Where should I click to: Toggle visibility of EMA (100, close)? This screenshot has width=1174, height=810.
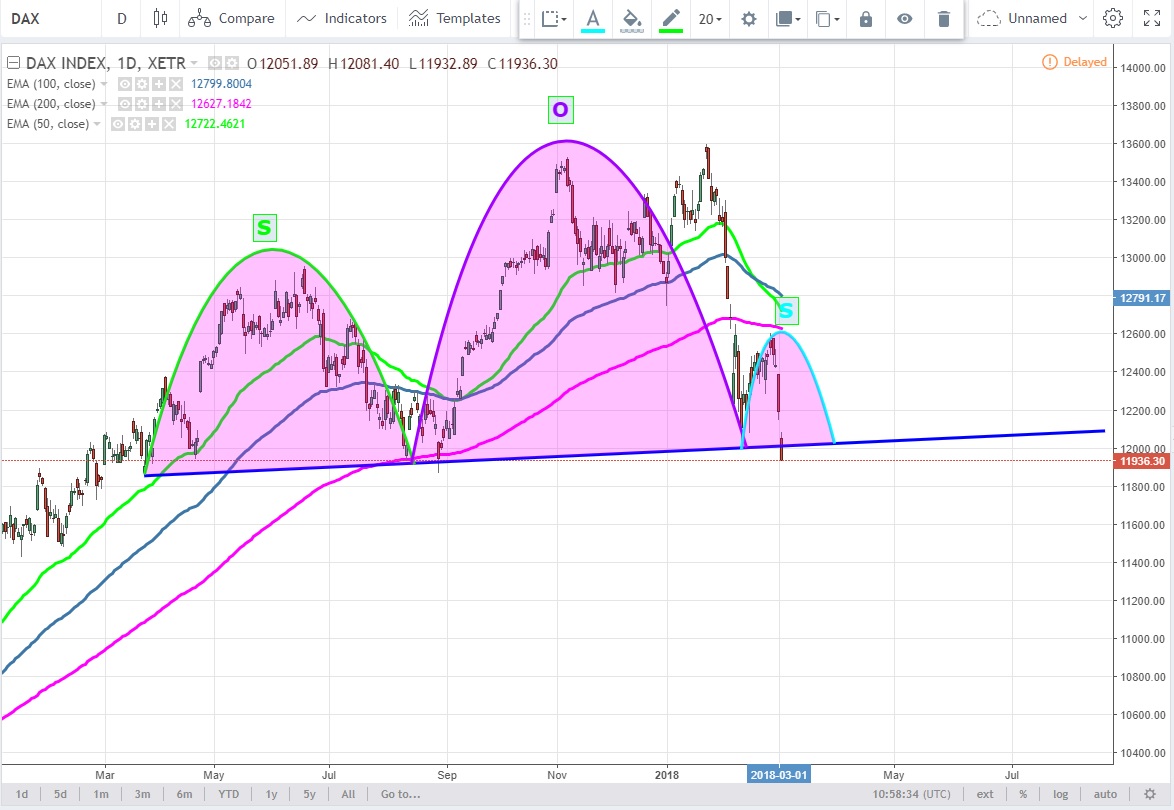(x=125, y=84)
